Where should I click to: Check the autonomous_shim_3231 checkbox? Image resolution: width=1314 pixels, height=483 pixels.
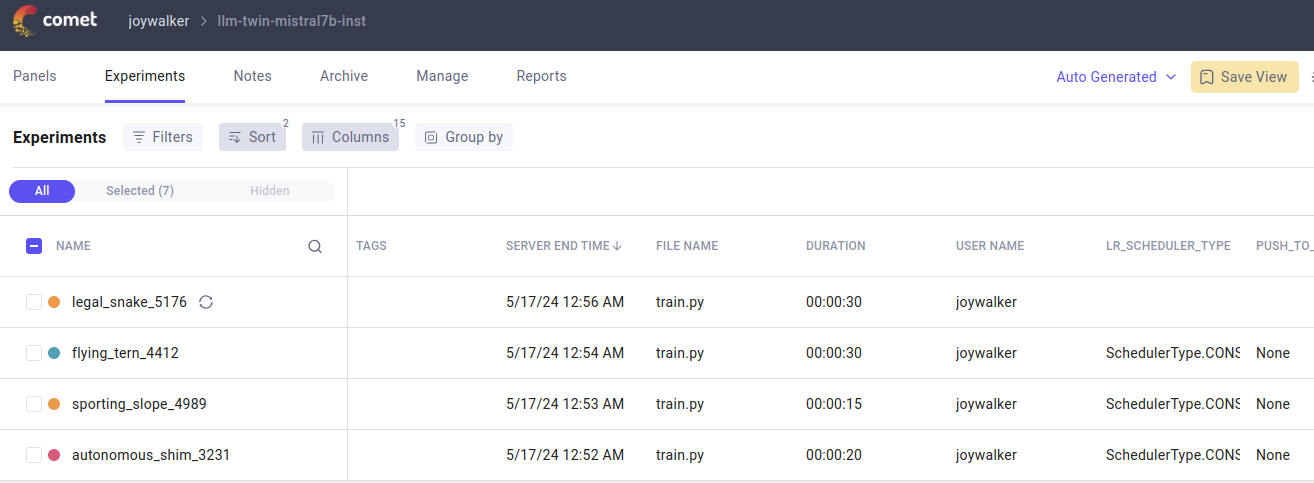point(34,455)
